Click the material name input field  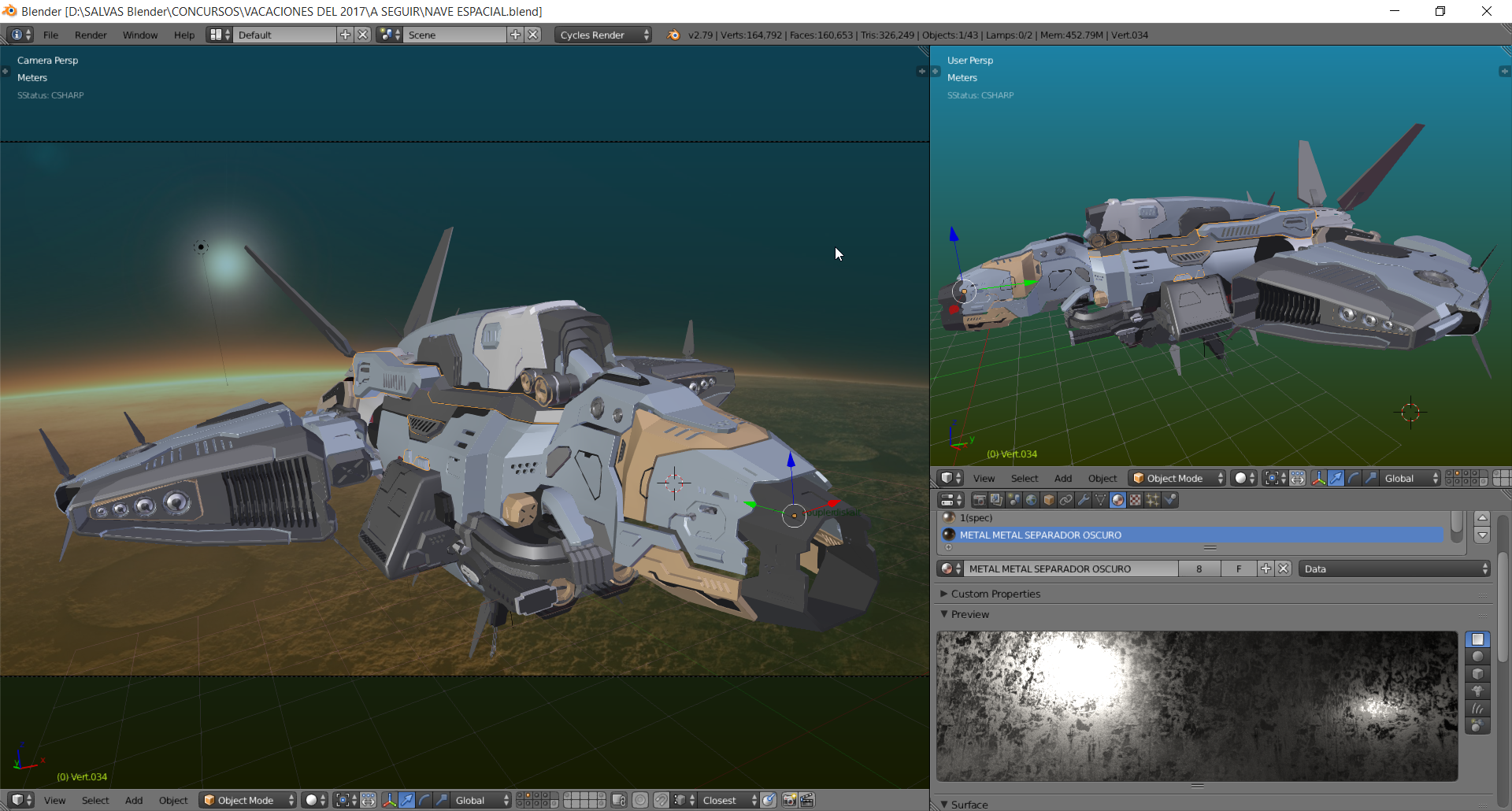1071,568
